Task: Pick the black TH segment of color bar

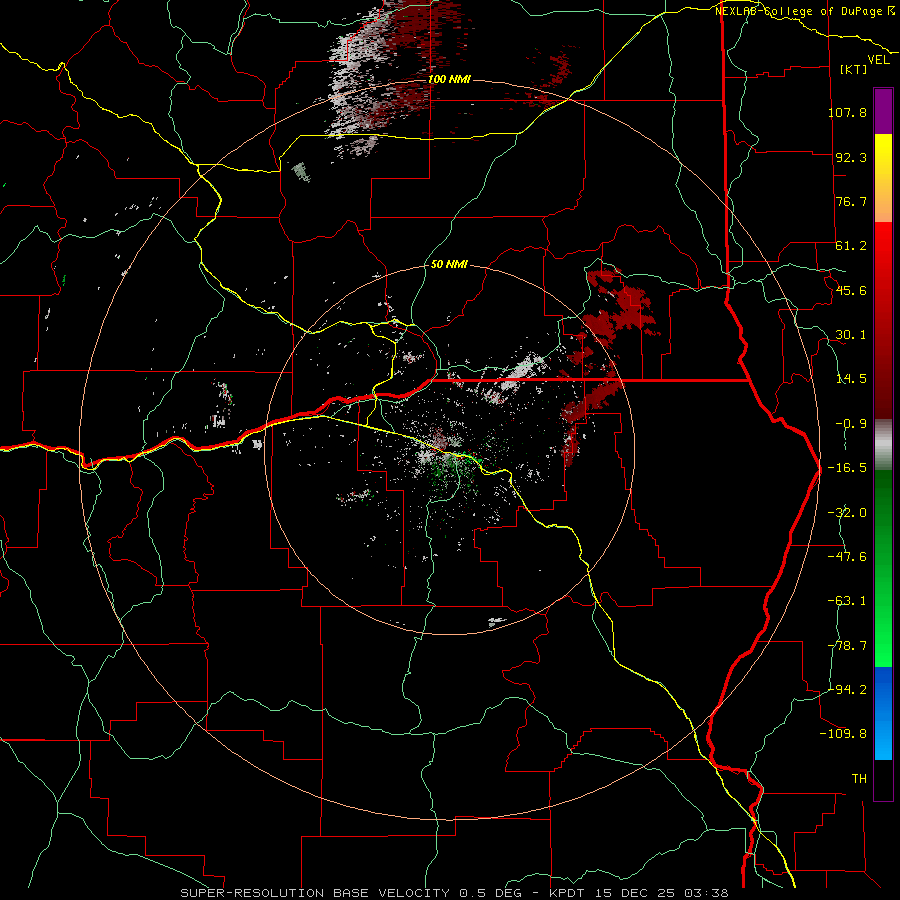Action: point(883,779)
